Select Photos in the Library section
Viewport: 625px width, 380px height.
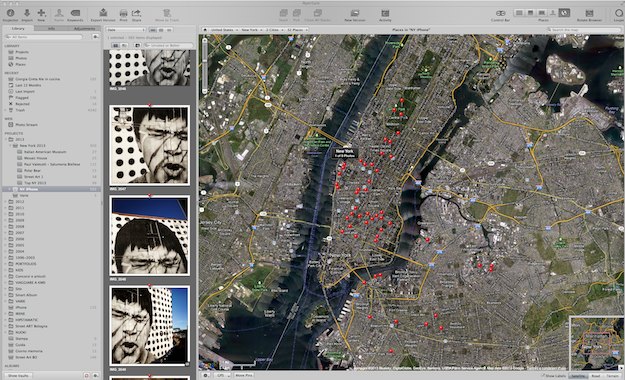[x=21, y=58]
